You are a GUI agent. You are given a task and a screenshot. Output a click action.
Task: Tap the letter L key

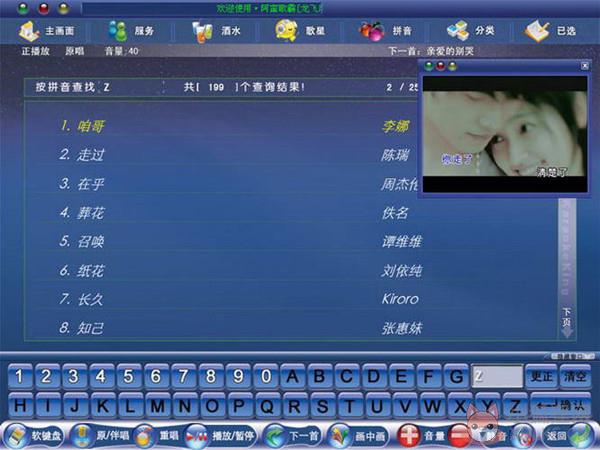[x=130, y=406]
